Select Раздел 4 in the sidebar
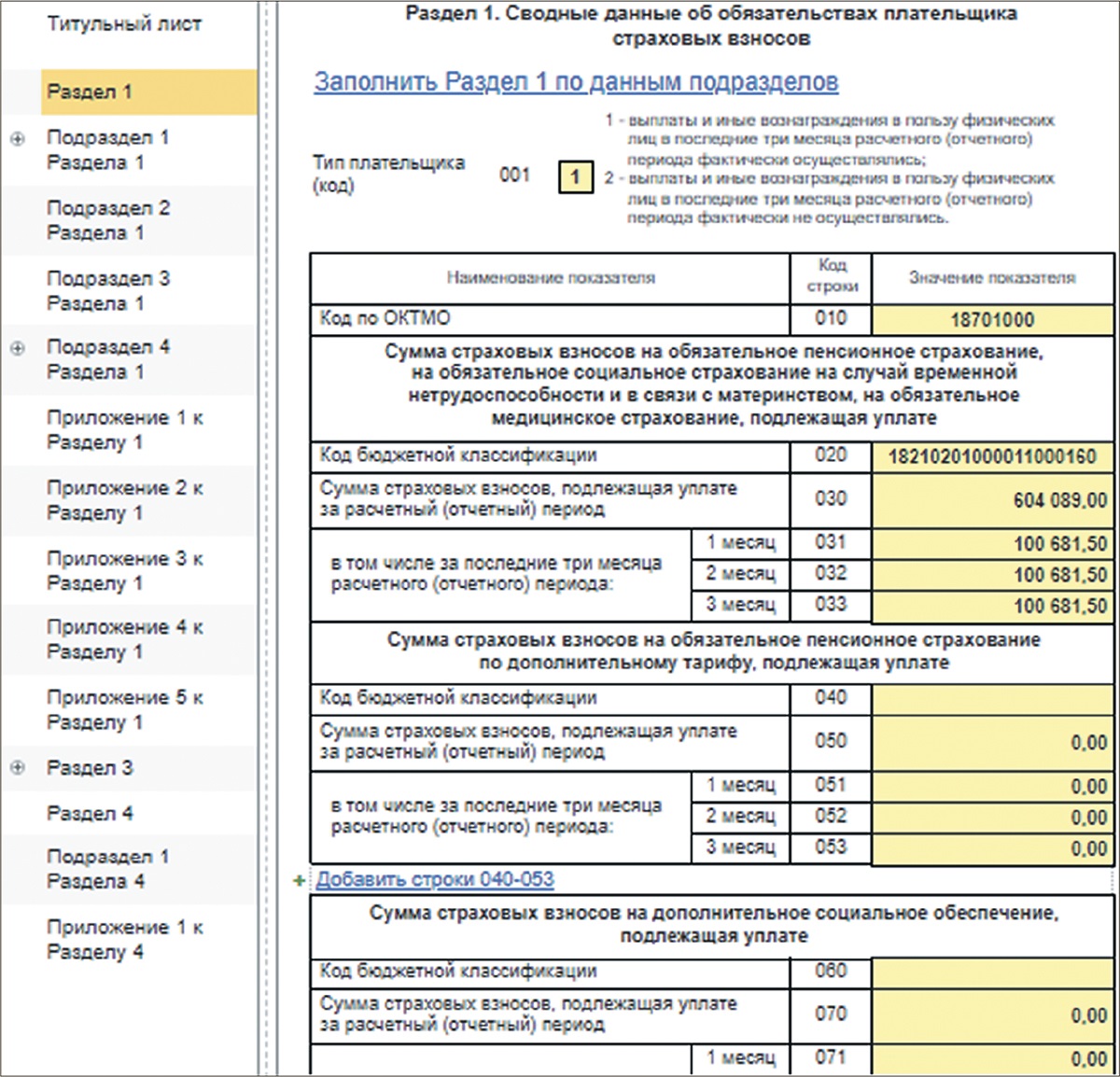 tap(90, 813)
